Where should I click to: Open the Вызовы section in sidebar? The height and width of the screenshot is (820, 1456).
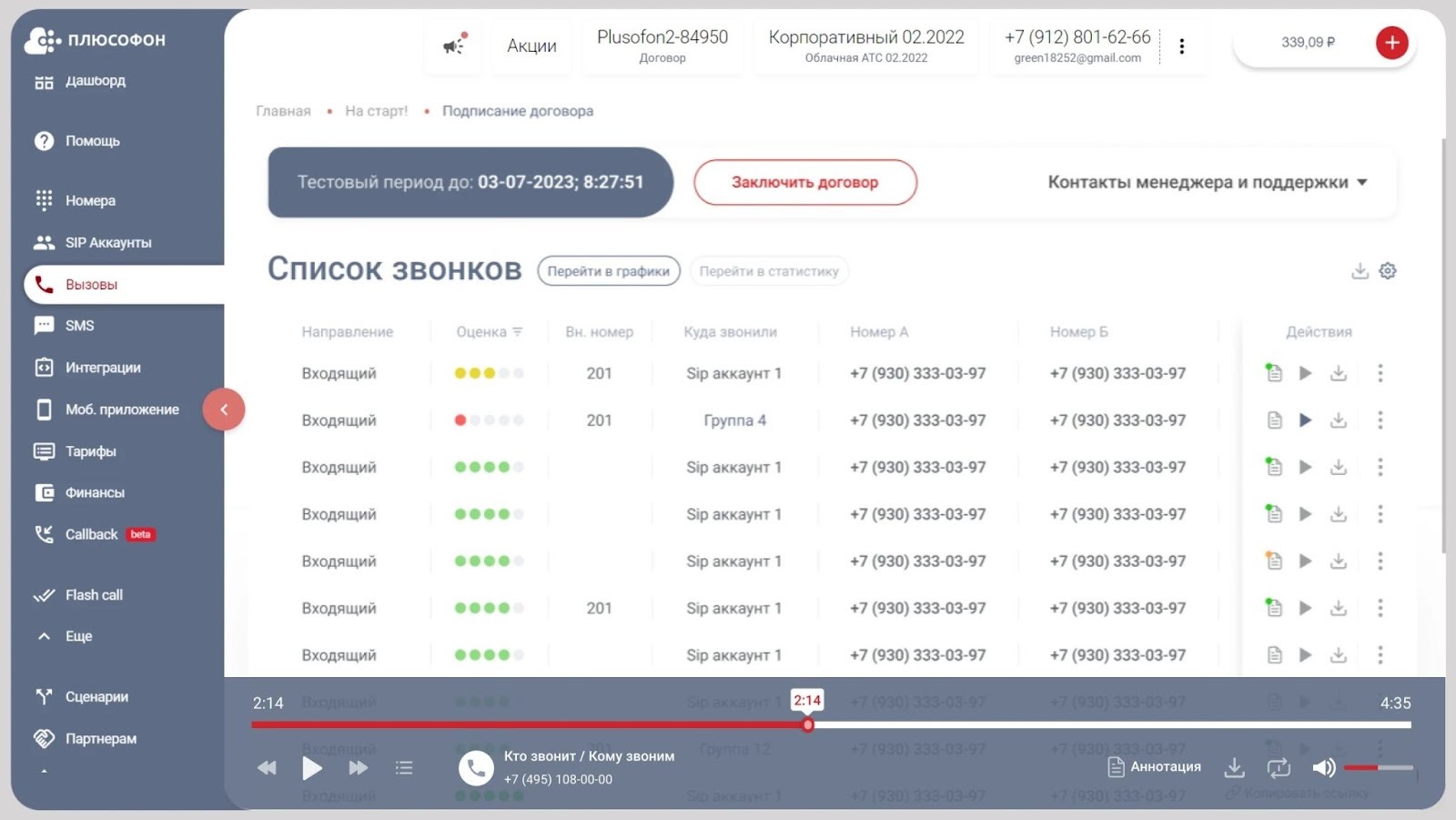click(91, 283)
